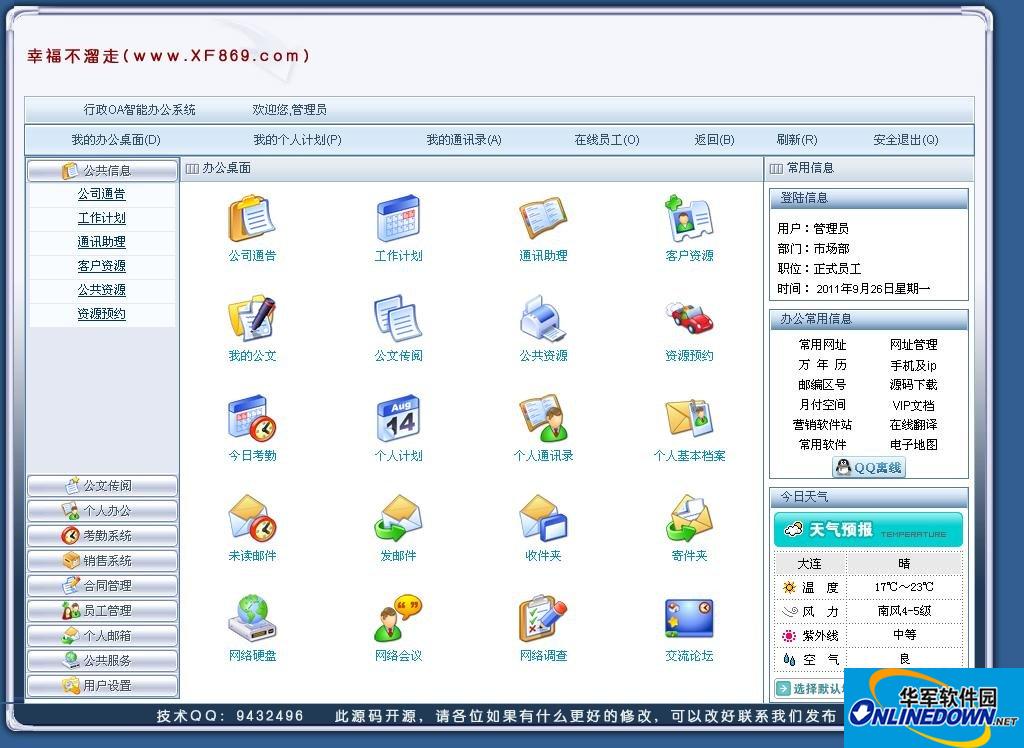The image size is (1024, 748).
Task: Open the 未读邮件 mail icon
Action: click(x=252, y=520)
